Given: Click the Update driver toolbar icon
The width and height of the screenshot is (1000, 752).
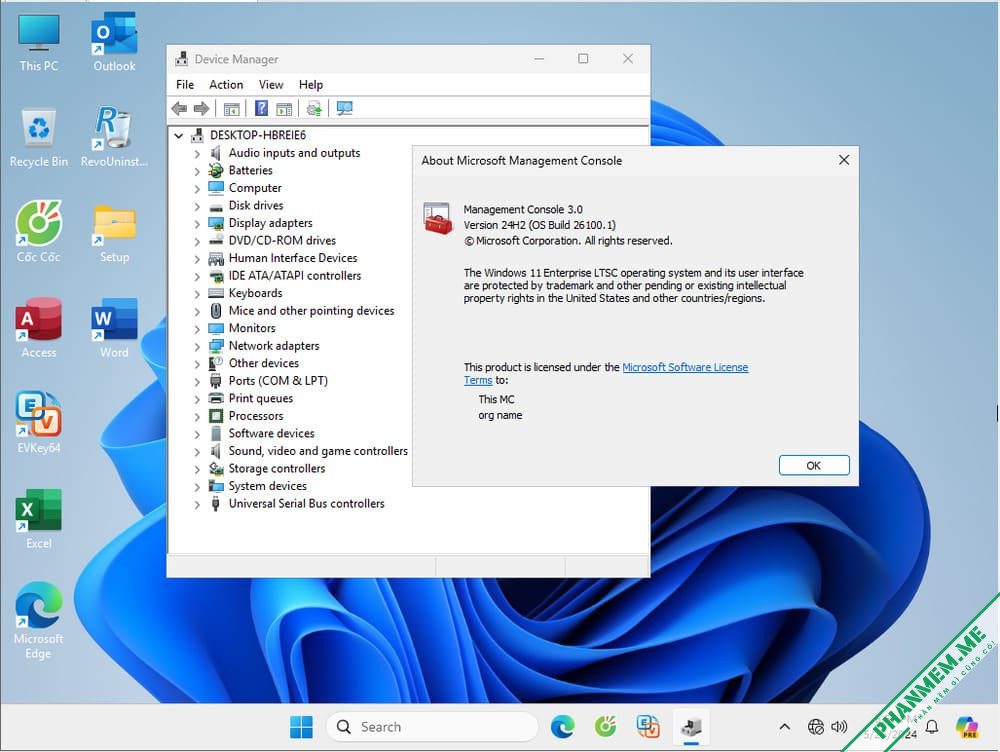Looking at the screenshot, I should coord(314,108).
